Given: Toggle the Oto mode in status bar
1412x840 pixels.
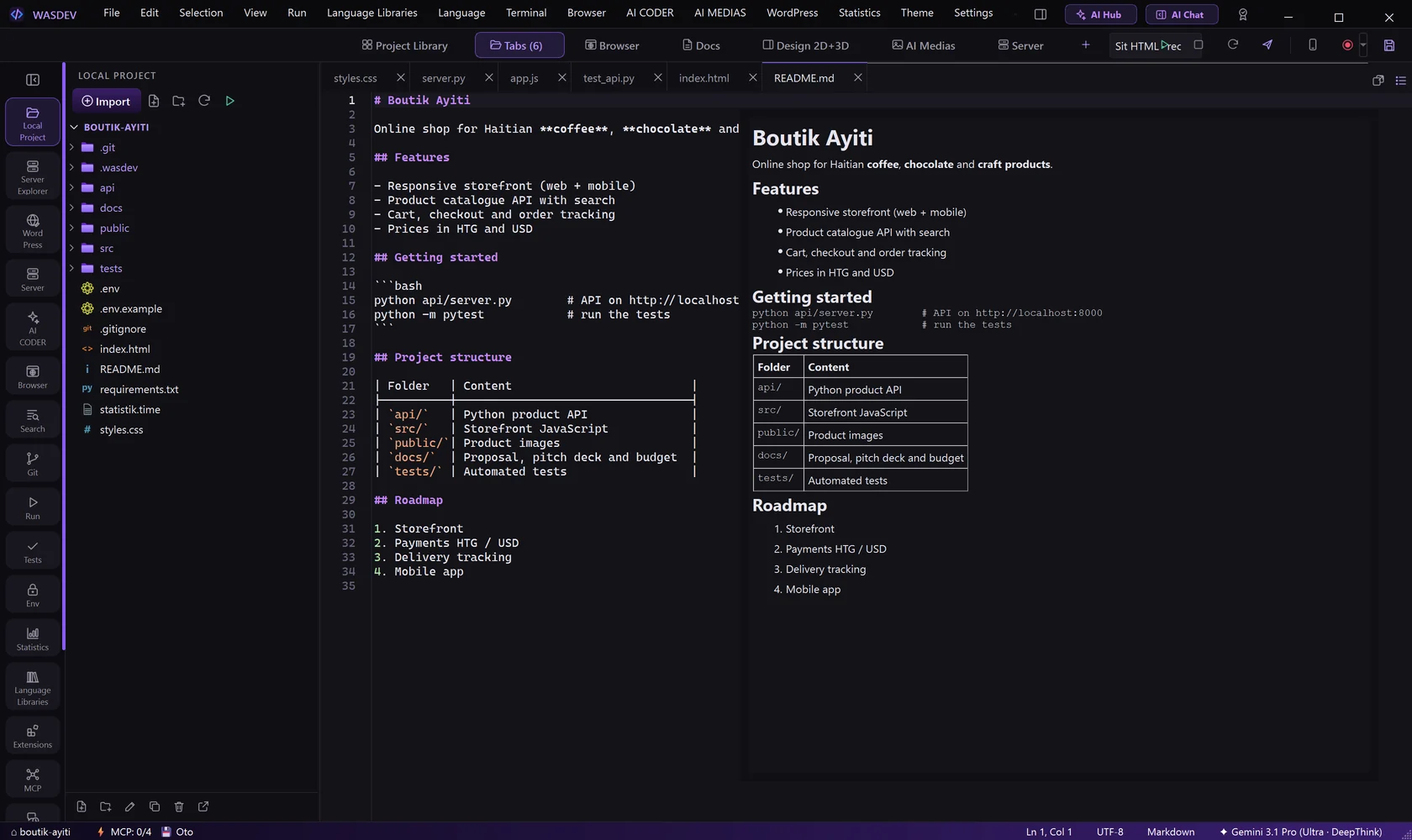Looking at the screenshot, I should pyautogui.click(x=177, y=832).
